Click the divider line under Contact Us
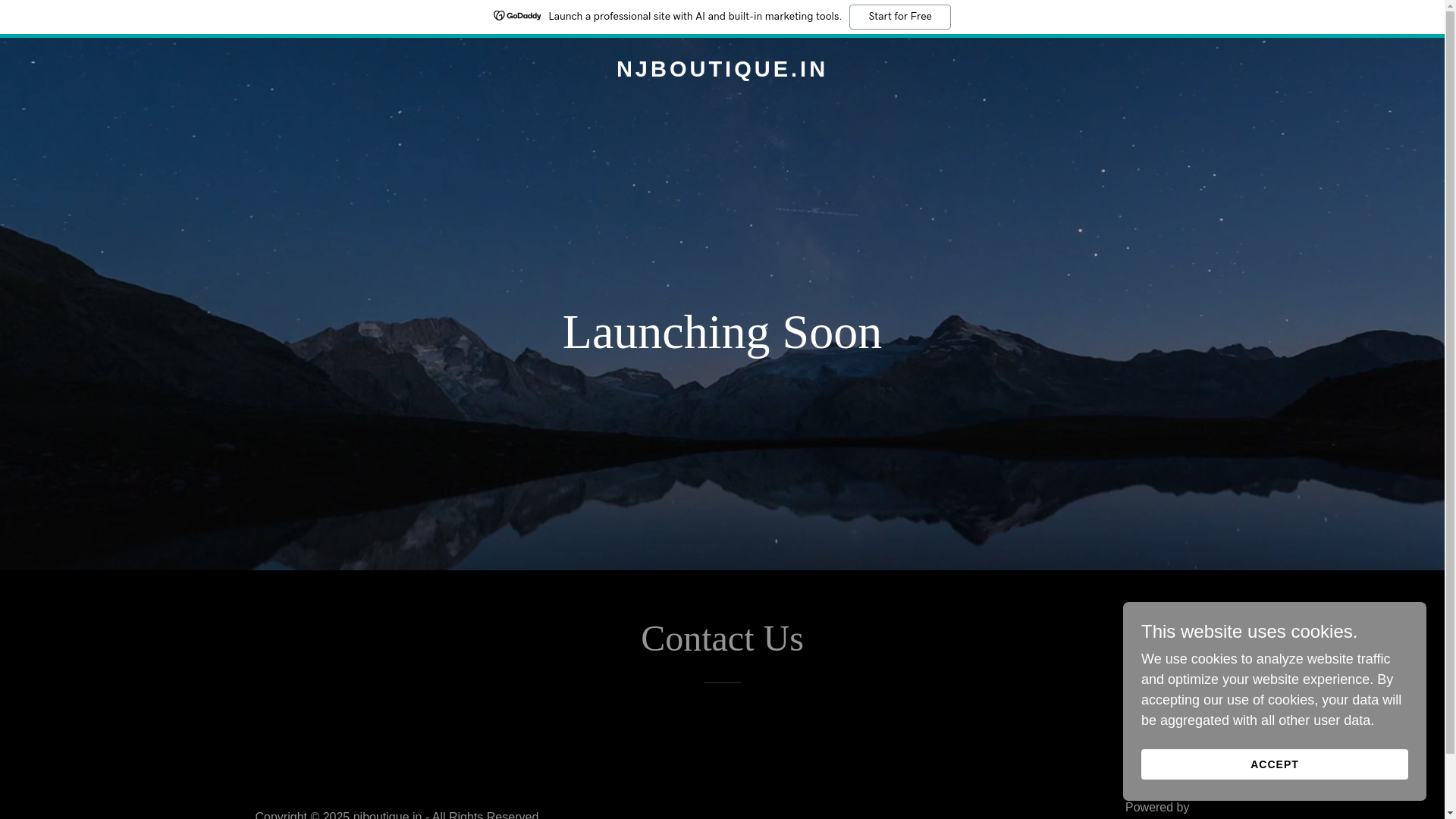This screenshot has width=1456, height=819. pos(722,682)
